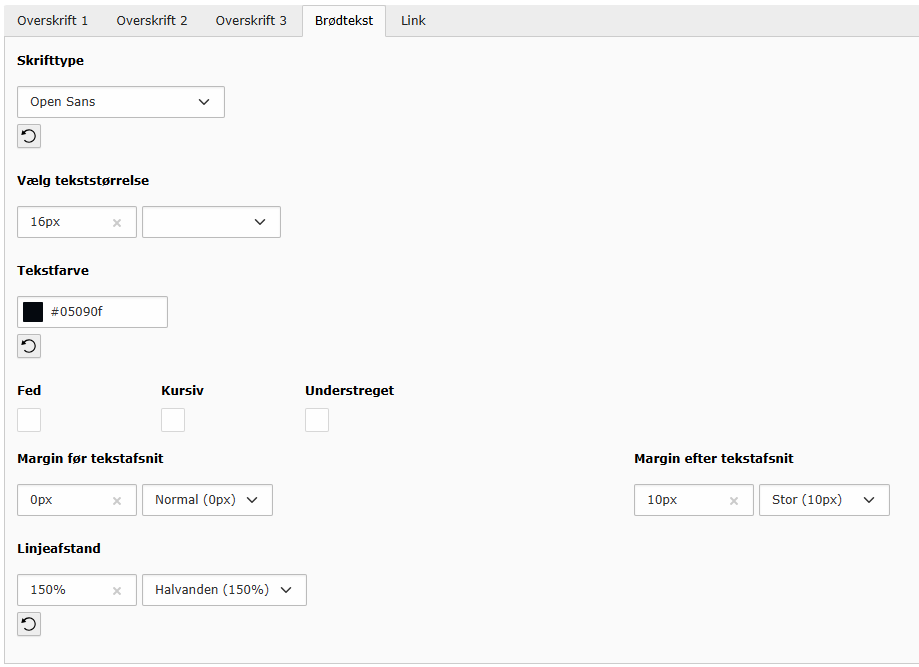Open the Halvanden (150%) line spacing dropdown

coord(224,590)
